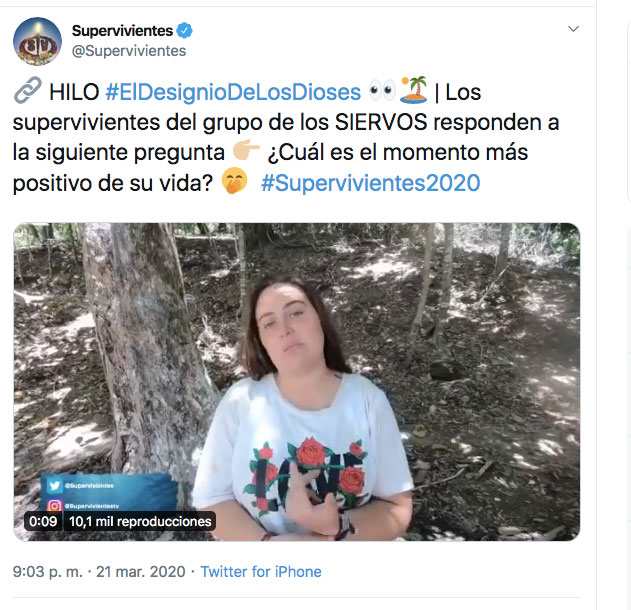The image size is (631, 610).
Task: Click the LOVE roses shirt in the video
Action: (x=305, y=453)
